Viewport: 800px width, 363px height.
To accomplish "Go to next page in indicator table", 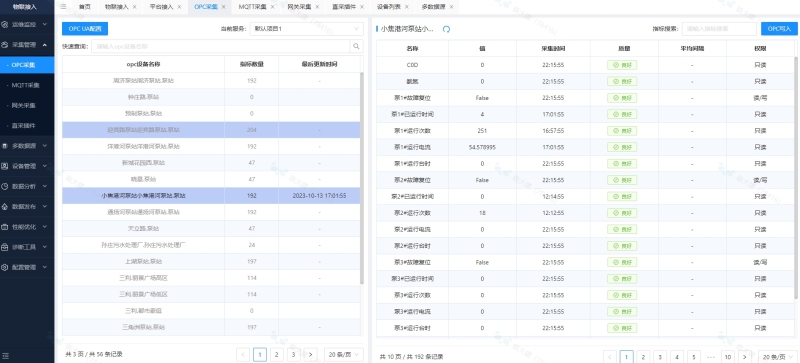I will (745, 356).
